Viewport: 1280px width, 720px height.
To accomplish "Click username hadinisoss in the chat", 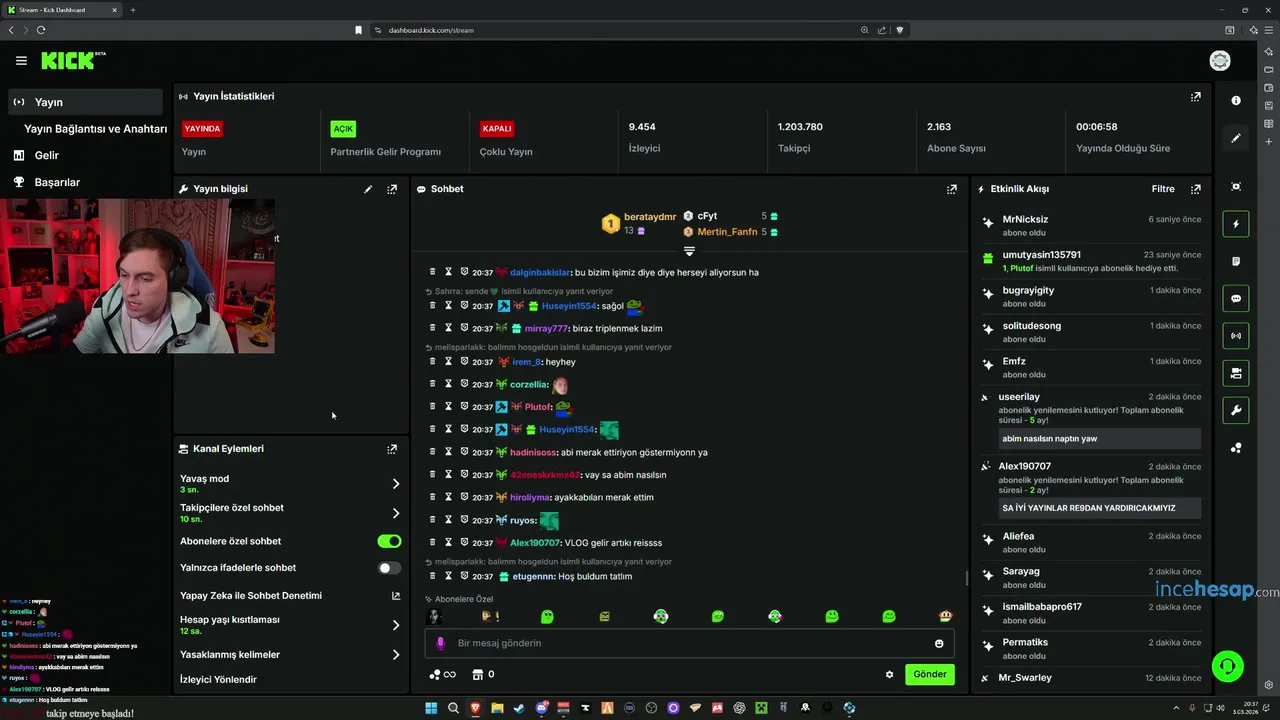I will (533, 452).
